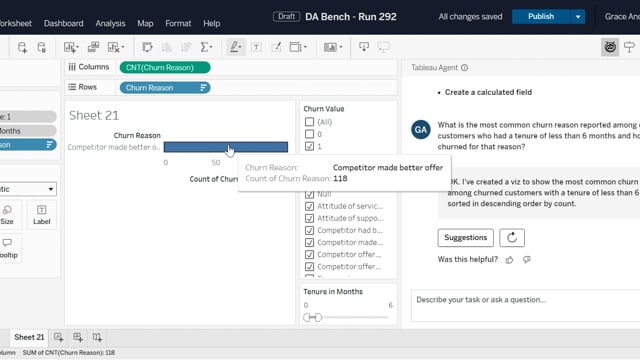640x360 pixels.
Task: Click the new worksheet tab icon
Action: 58,337
